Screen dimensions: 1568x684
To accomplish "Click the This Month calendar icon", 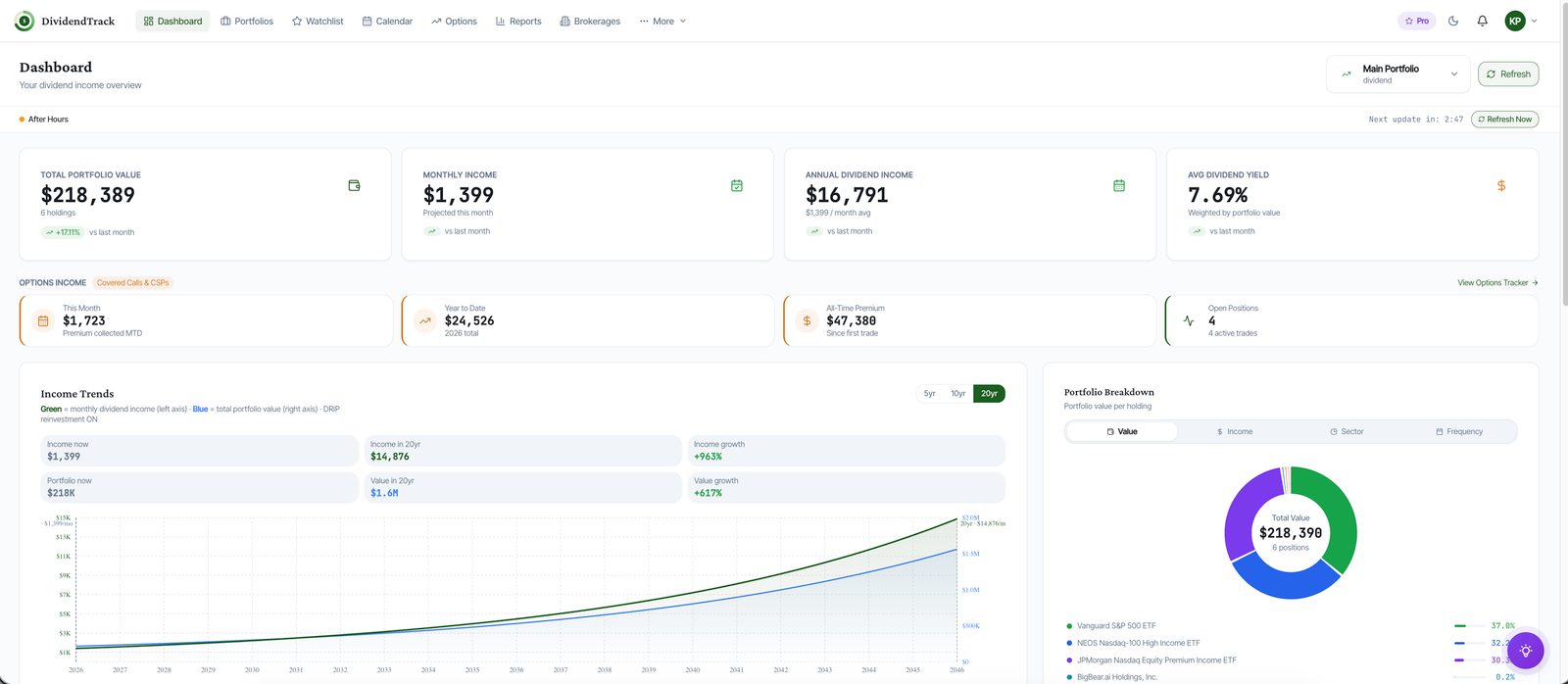I will [x=43, y=320].
